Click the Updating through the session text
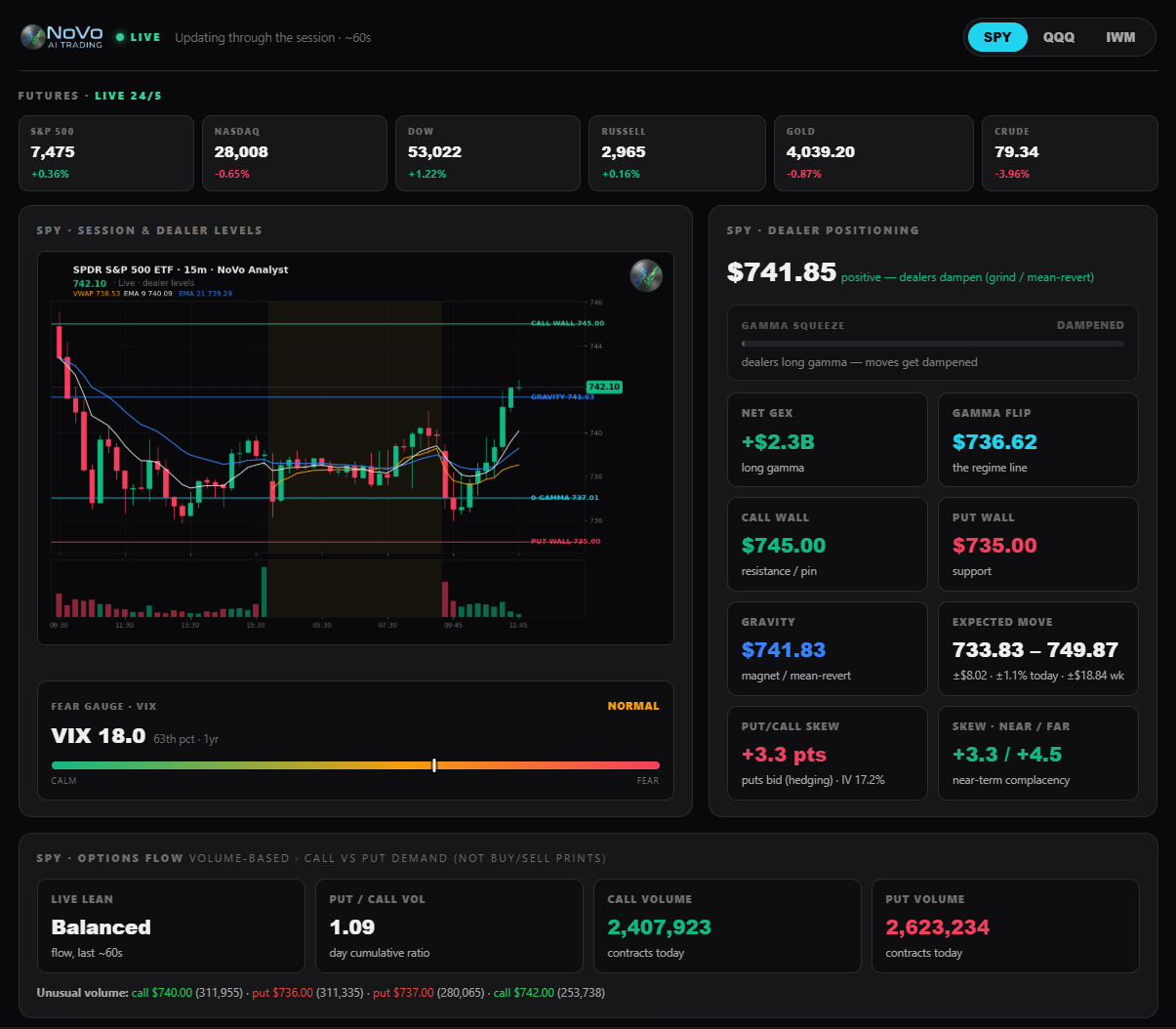 click(273, 37)
